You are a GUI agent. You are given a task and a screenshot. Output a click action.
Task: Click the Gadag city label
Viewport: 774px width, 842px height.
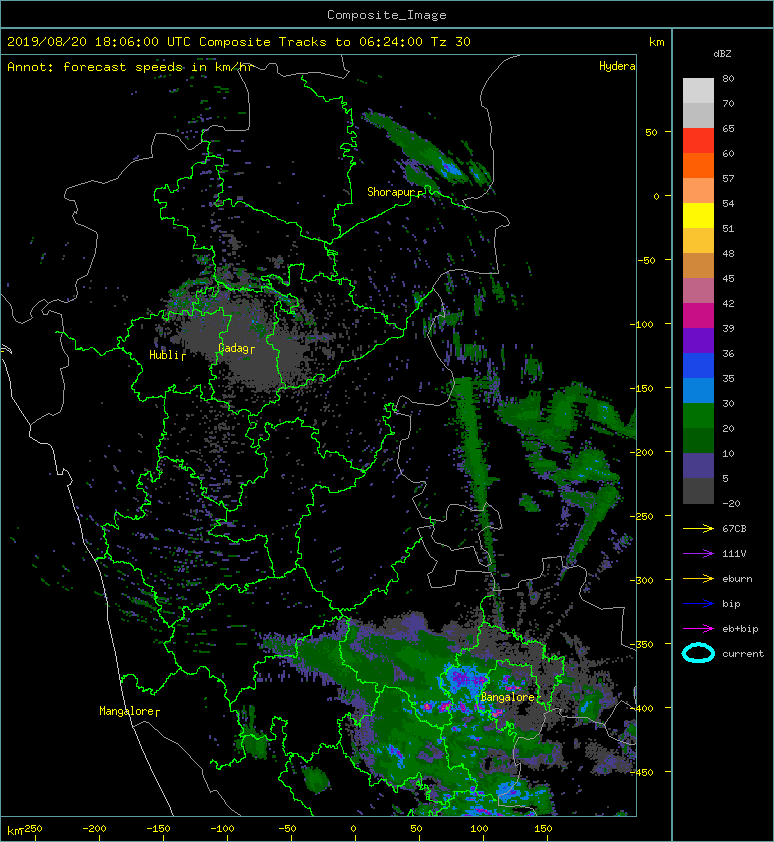click(x=233, y=348)
